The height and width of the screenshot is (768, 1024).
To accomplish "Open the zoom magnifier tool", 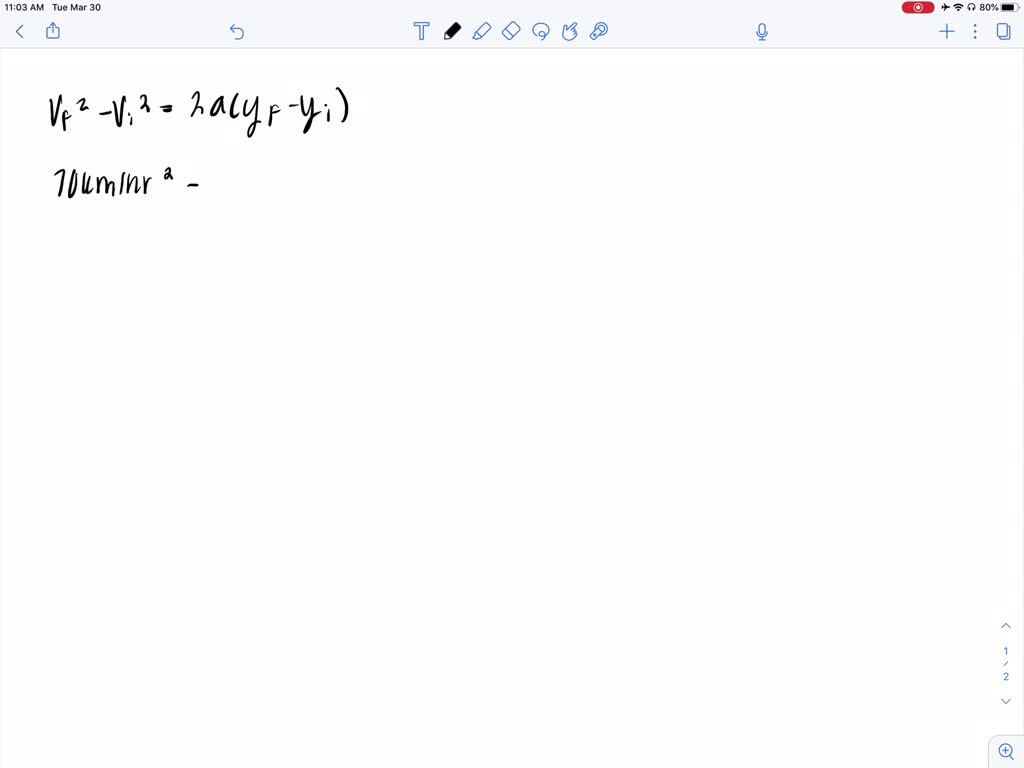I will [1006, 752].
